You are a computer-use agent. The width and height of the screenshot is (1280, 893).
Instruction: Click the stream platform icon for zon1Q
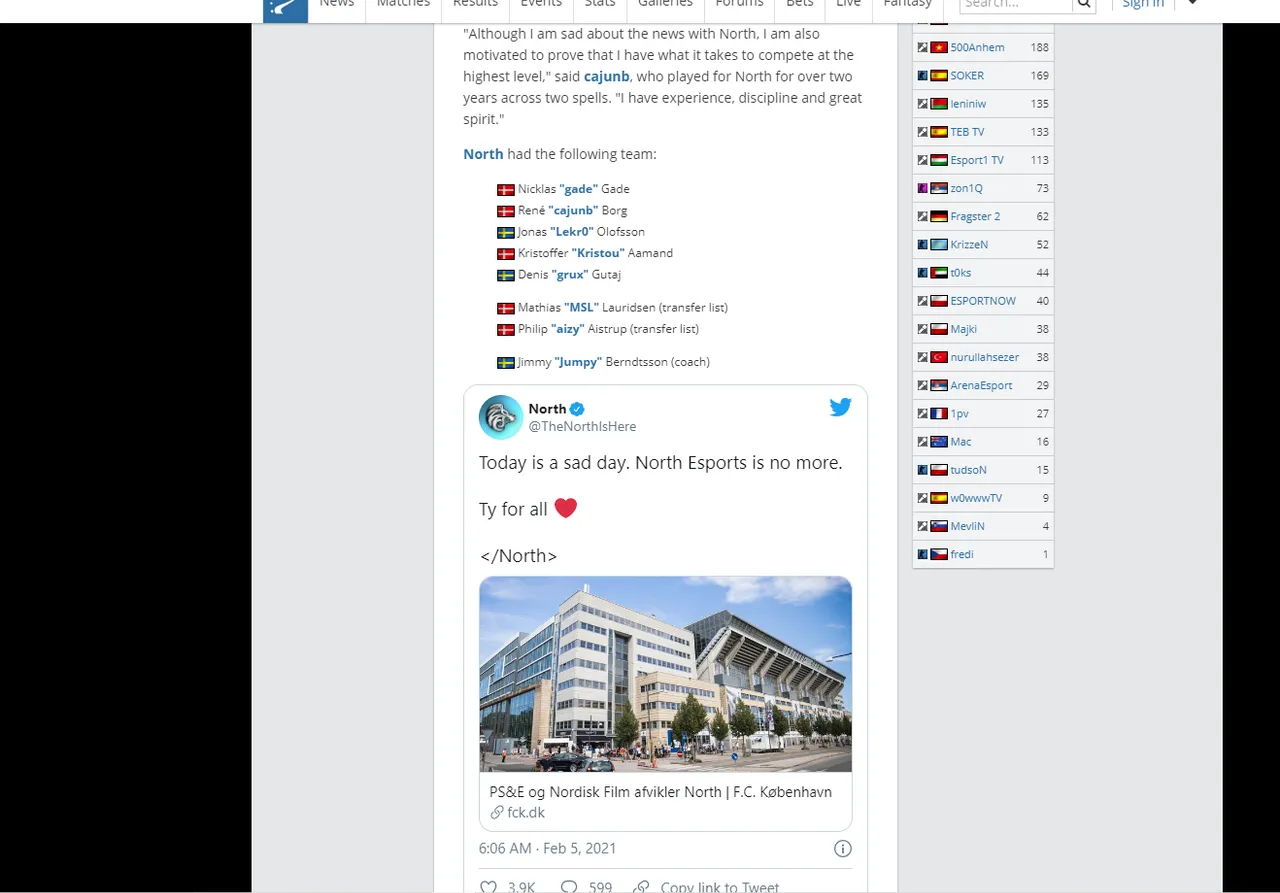922,188
